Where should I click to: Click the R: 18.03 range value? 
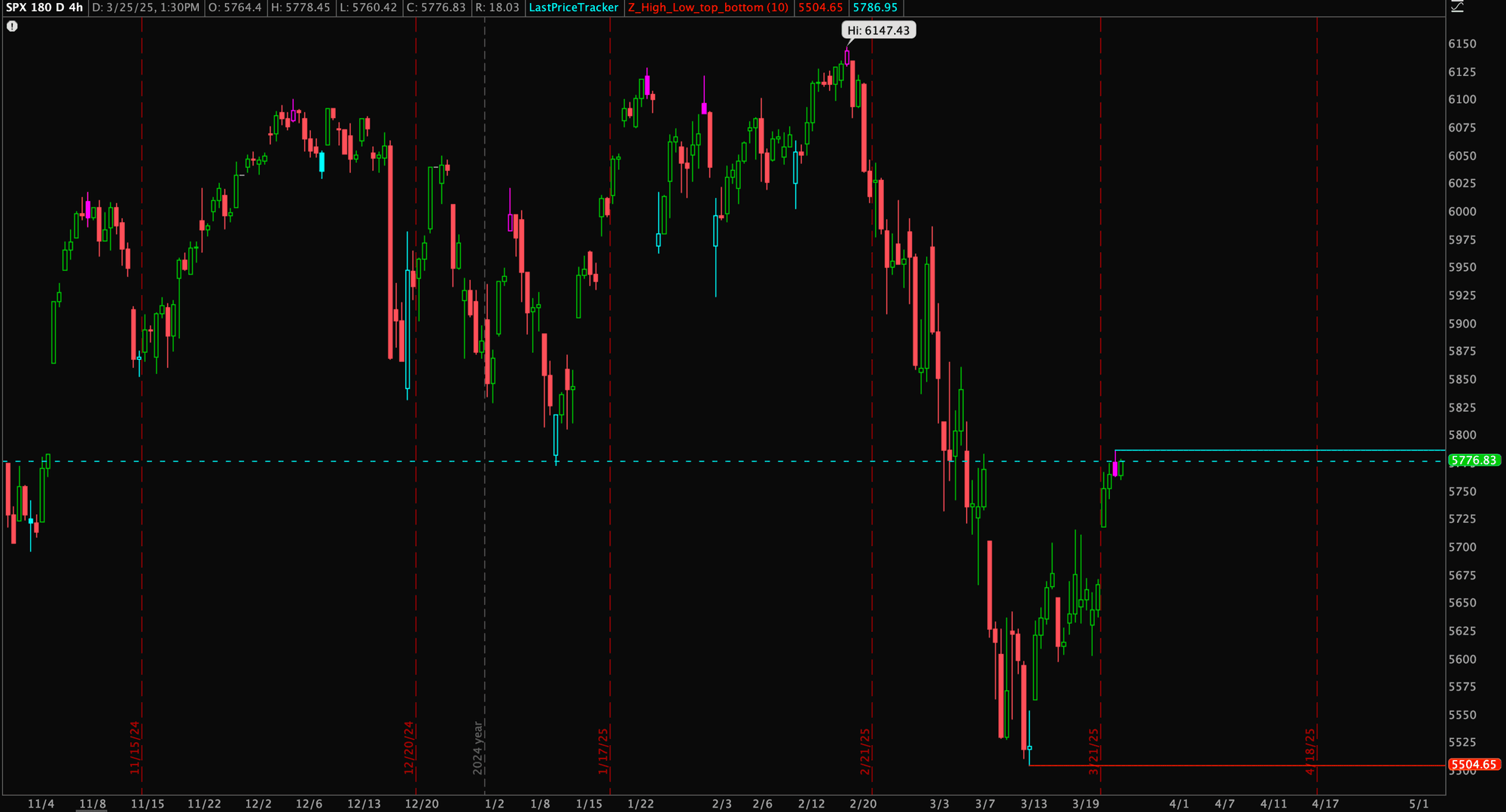click(x=498, y=8)
